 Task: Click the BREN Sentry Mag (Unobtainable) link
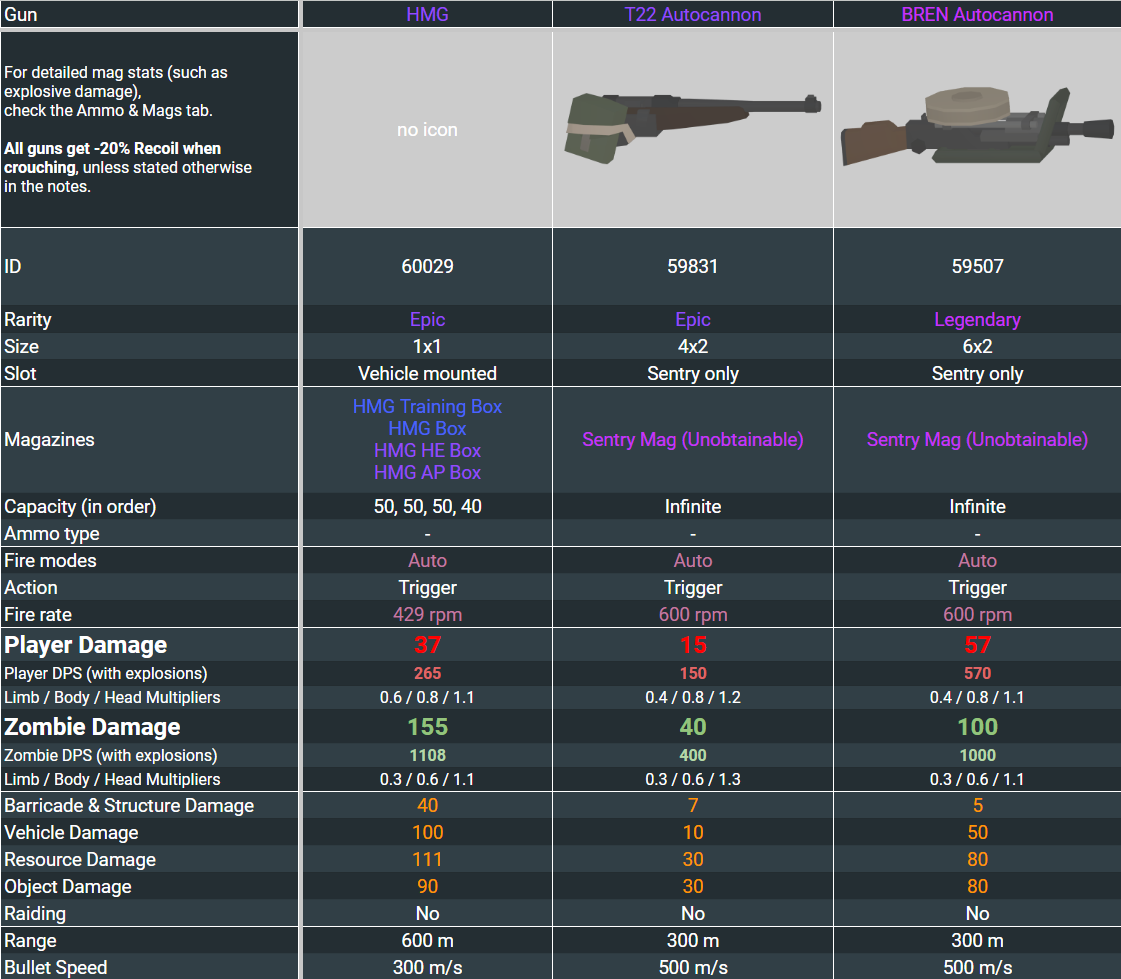point(977,440)
